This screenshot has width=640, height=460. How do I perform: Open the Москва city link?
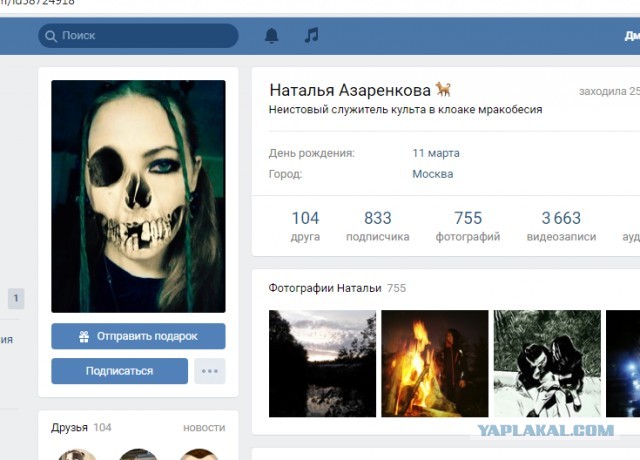(433, 174)
